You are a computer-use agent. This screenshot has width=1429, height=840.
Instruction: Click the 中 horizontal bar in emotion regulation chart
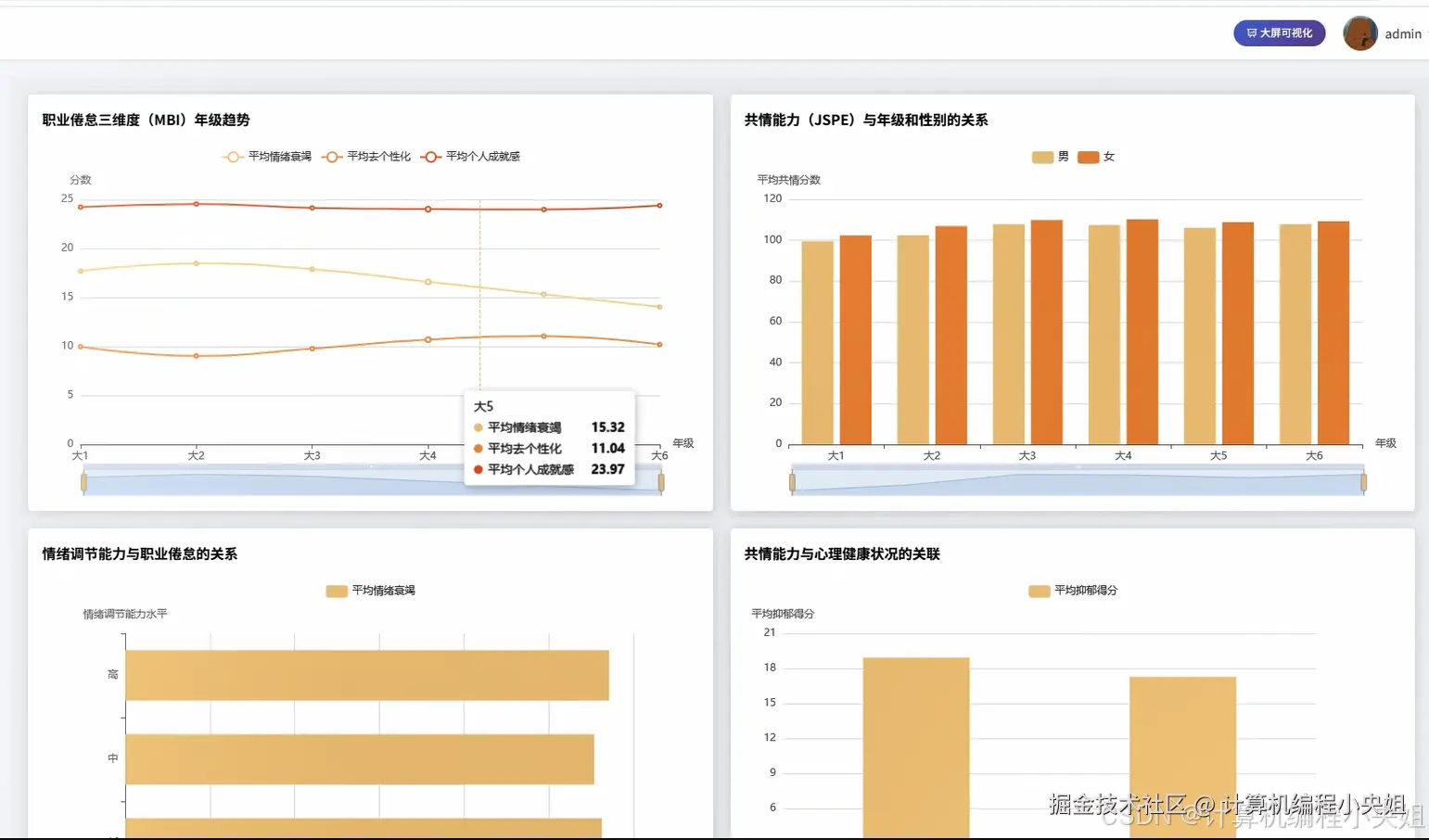point(360,759)
